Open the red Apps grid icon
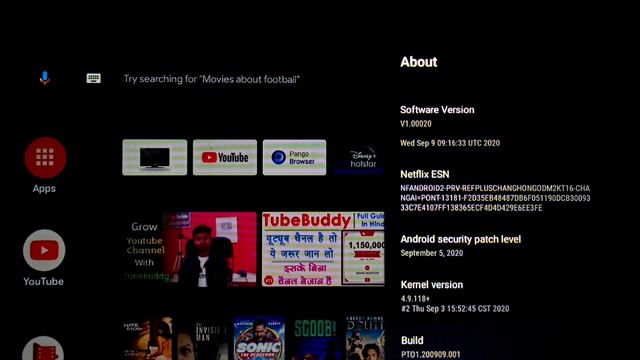 pyautogui.click(x=45, y=158)
